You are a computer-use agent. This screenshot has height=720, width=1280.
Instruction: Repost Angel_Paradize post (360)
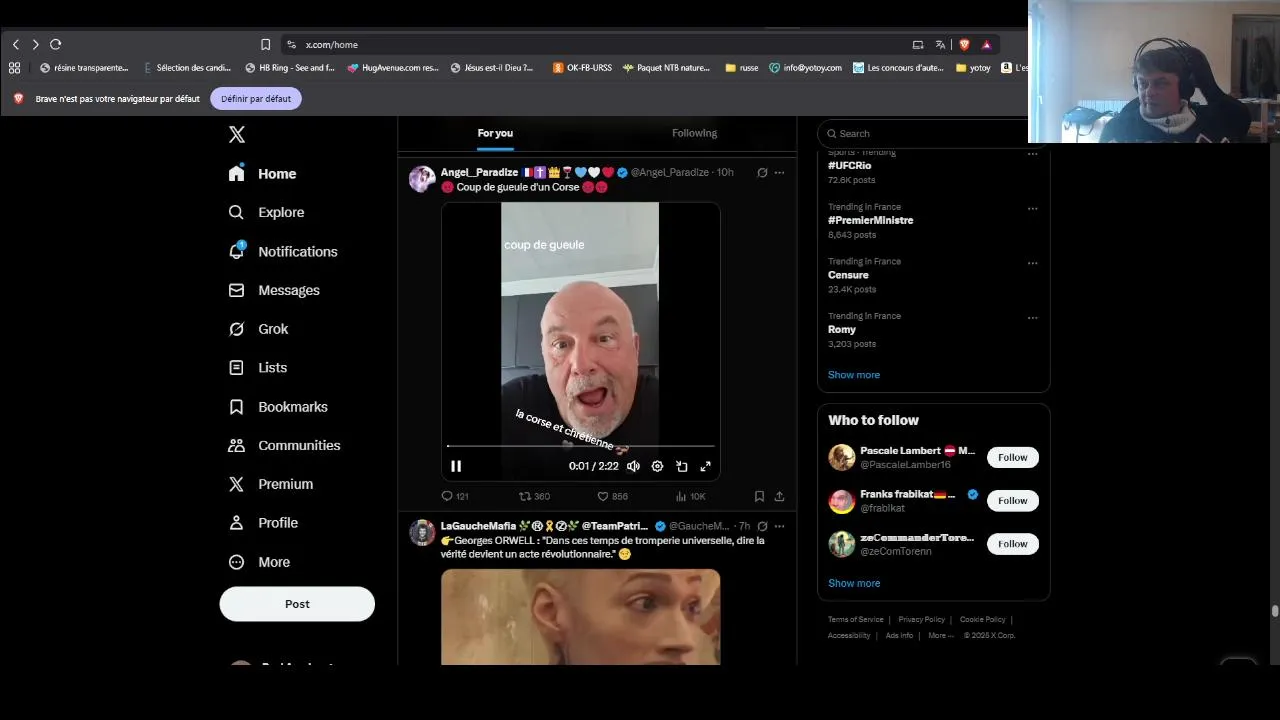[x=534, y=496]
